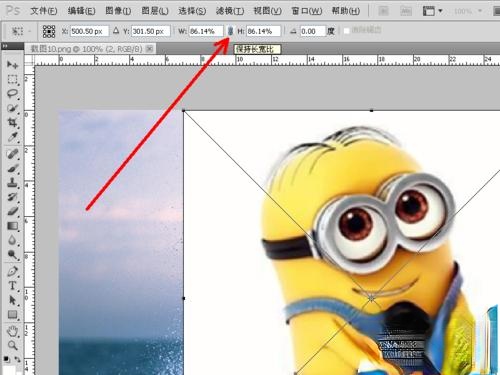Activate the Zoom tool in toolbox
The width and height of the screenshot is (500, 375).
[x=12, y=345]
